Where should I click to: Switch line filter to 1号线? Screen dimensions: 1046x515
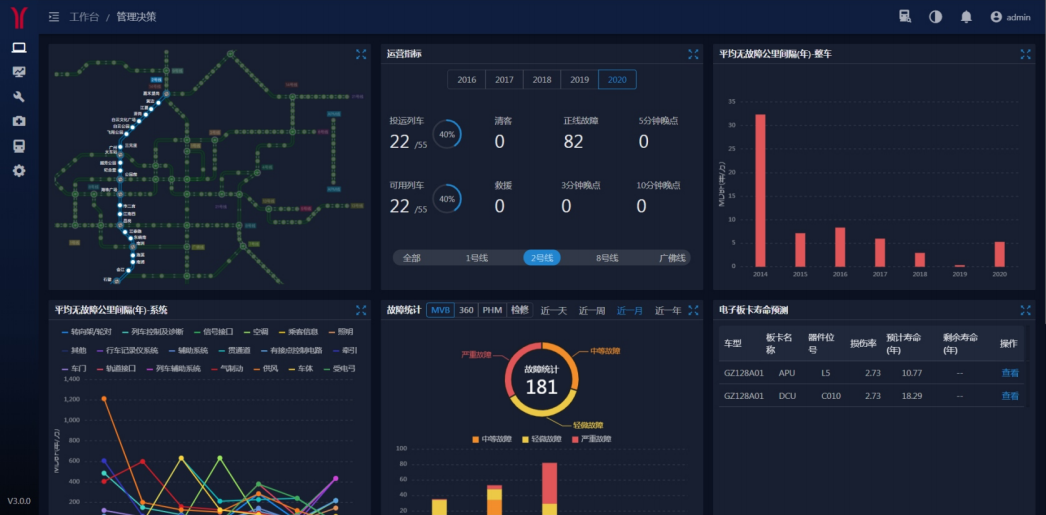click(x=477, y=258)
